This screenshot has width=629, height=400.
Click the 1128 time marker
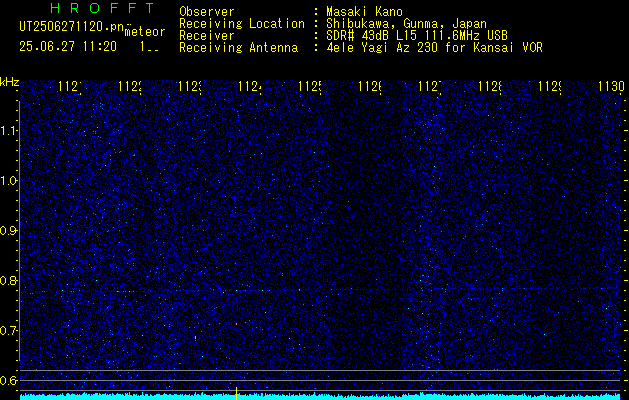489,87
